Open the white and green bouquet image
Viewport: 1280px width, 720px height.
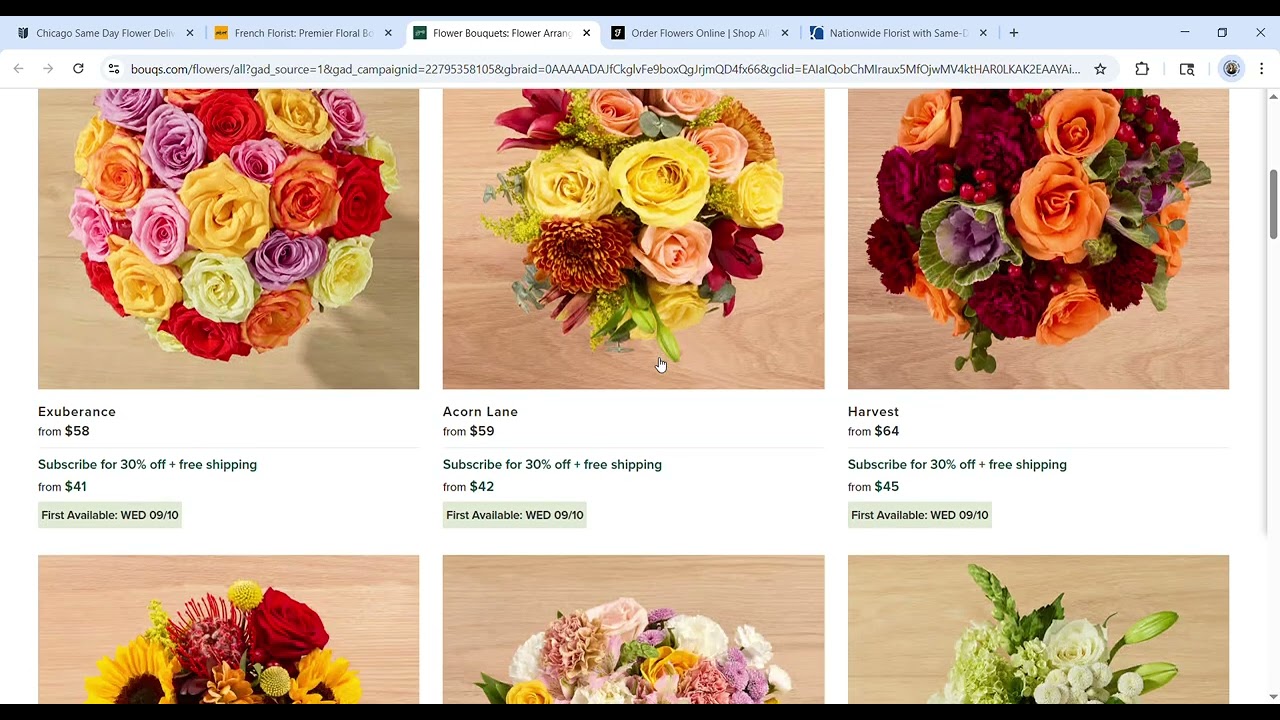tap(1038, 629)
